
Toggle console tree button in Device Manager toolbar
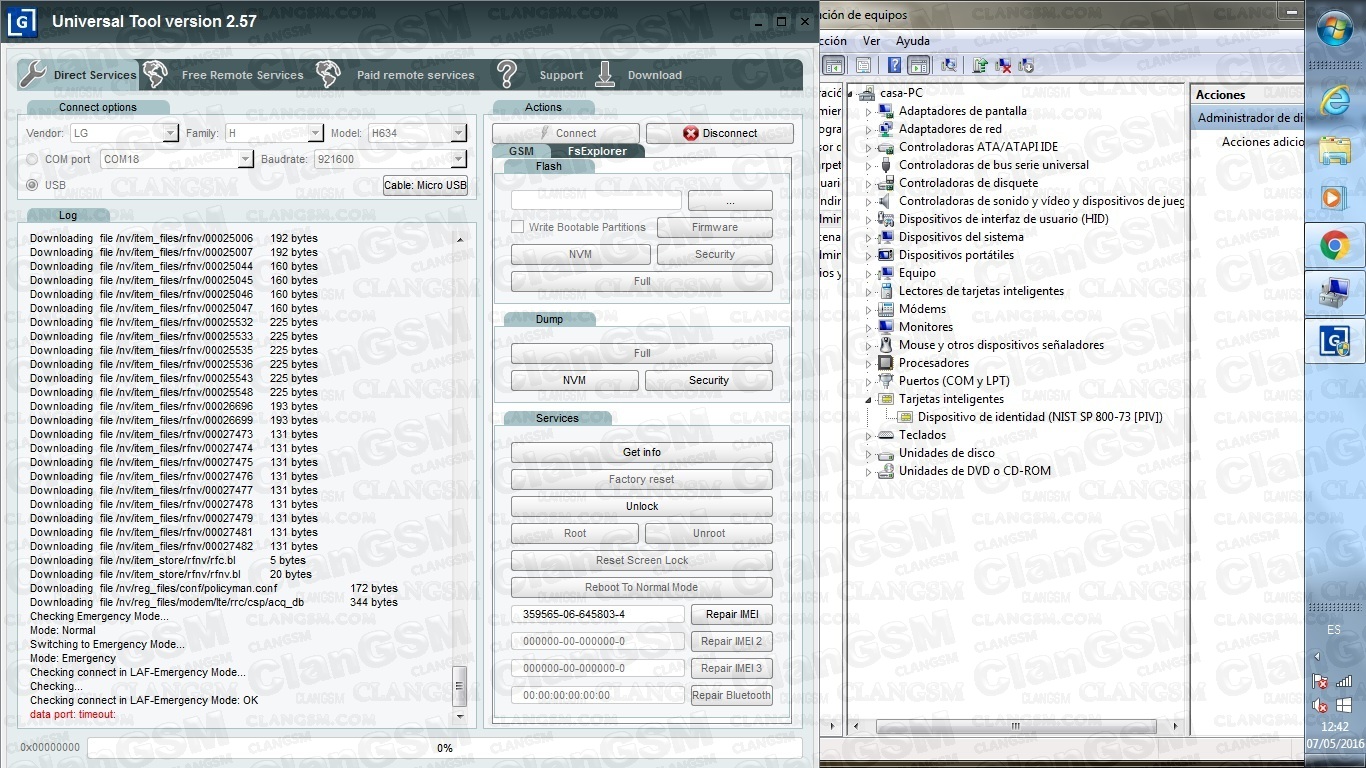pos(834,65)
